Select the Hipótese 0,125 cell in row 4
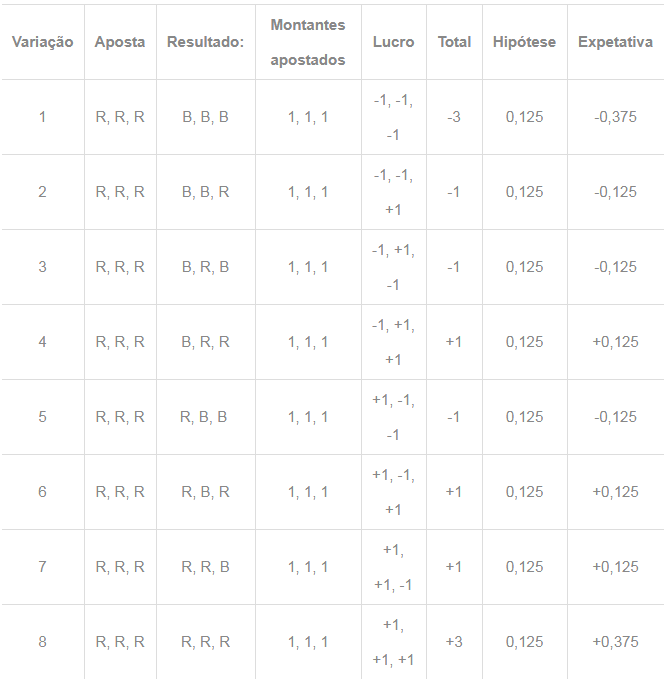 524,342
